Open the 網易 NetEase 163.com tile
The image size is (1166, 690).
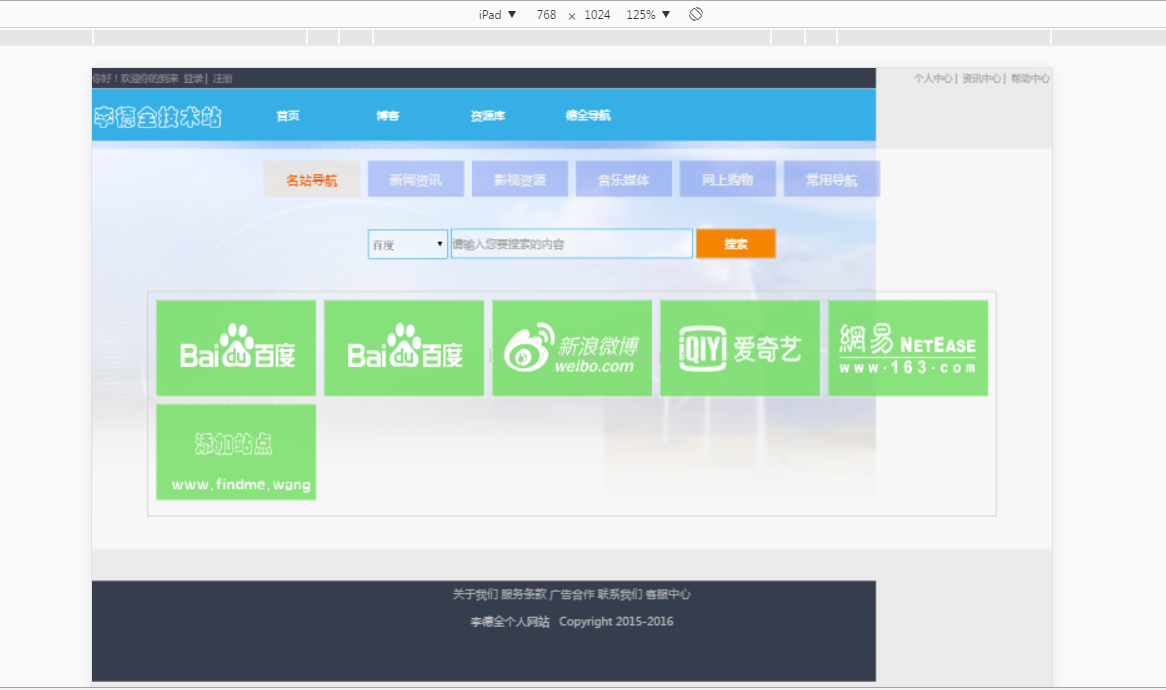908,348
